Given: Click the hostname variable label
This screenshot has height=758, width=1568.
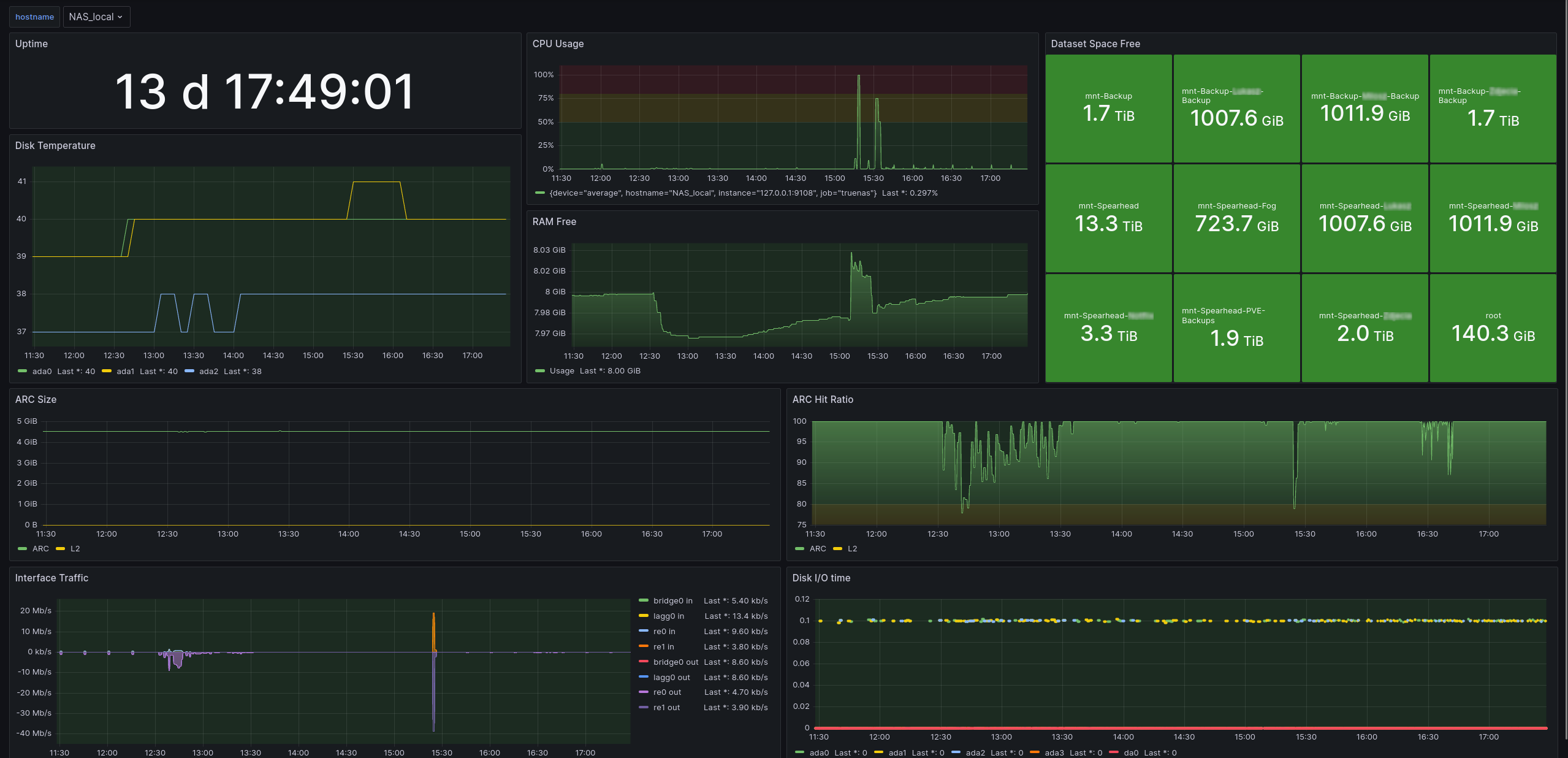Looking at the screenshot, I should pos(34,17).
